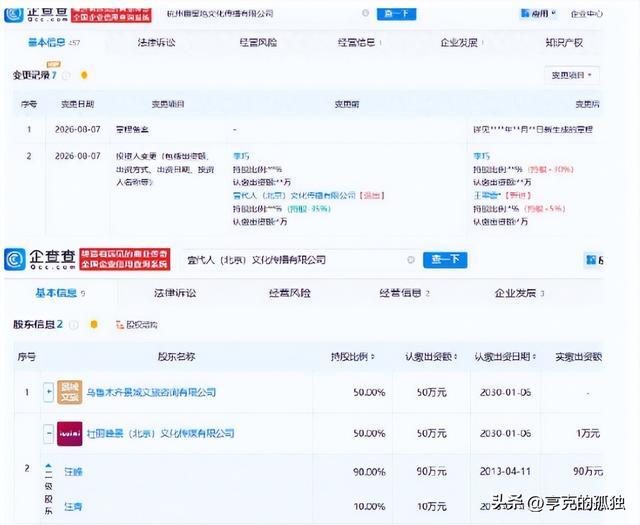Viewport: 640px width, 525px height.
Task: Click the 2013-04-11 date cell
Action: (x=505, y=472)
